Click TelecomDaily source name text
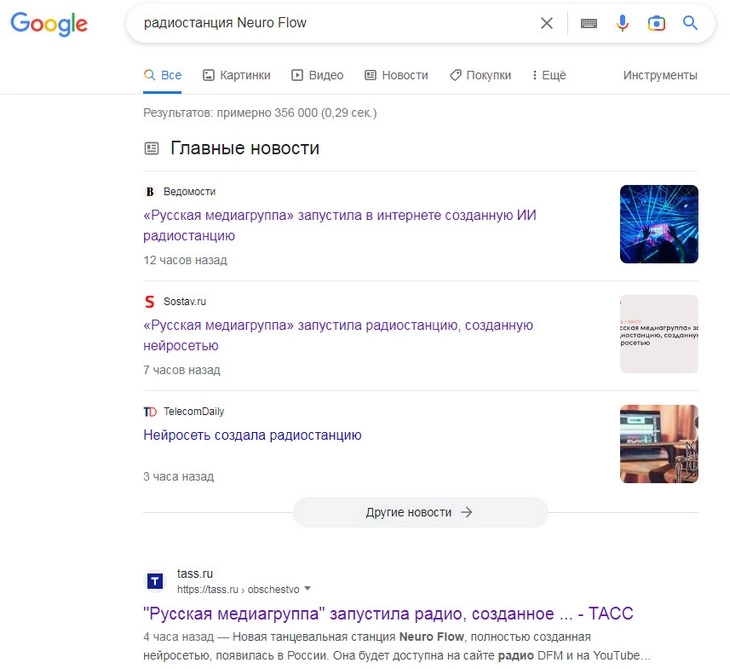 (x=194, y=412)
